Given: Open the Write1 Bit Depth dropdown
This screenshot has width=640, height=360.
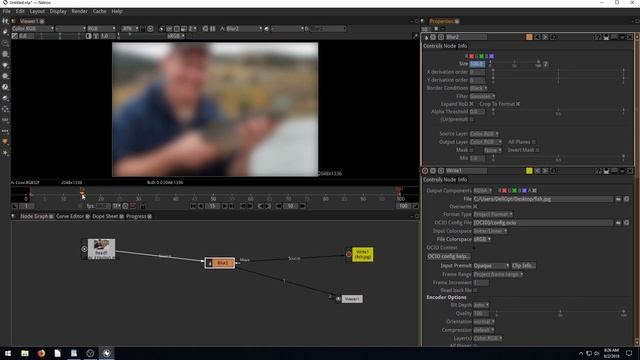Looking at the screenshot, I should tap(481, 305).
